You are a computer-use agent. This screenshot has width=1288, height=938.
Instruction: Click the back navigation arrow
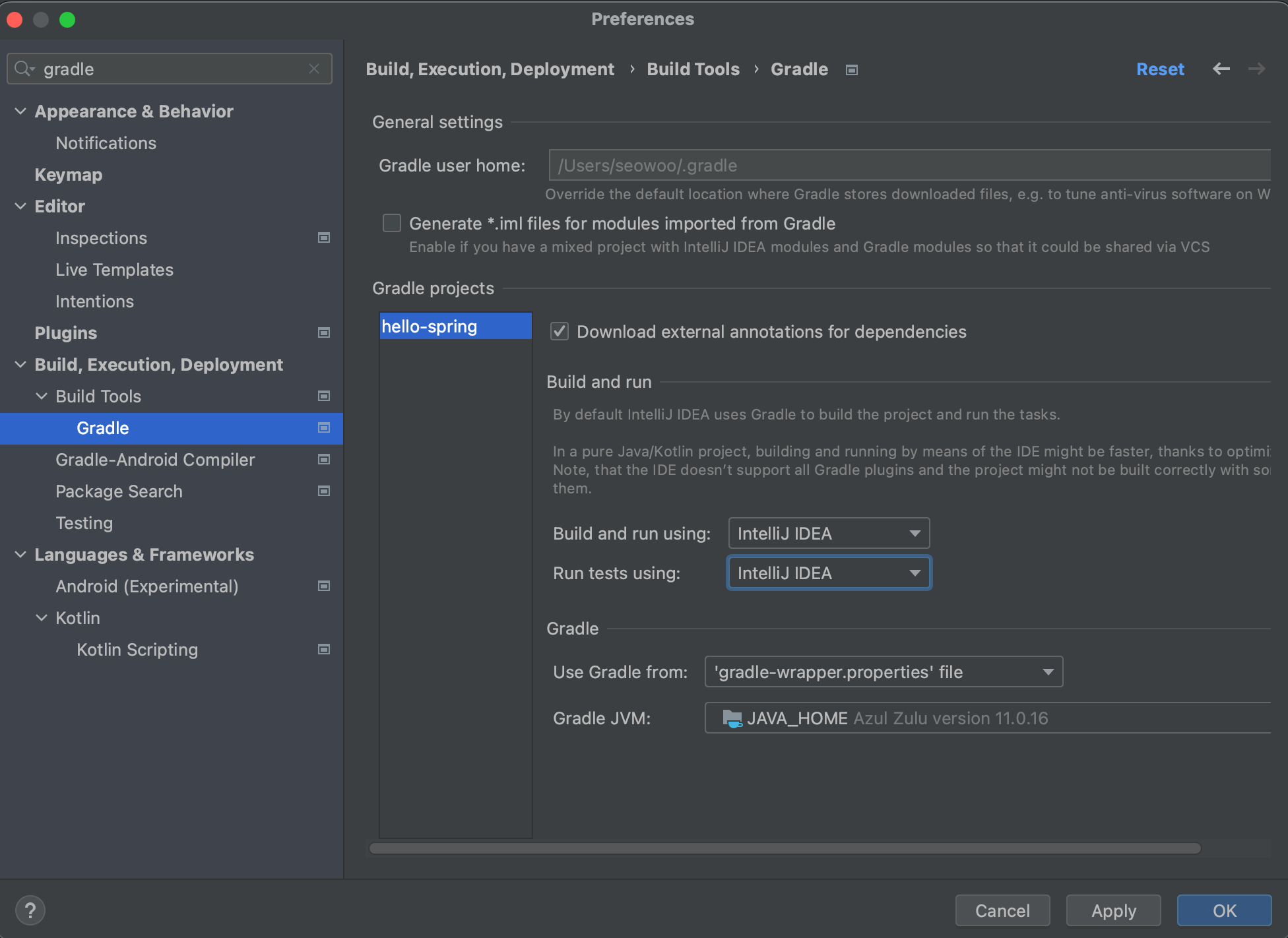coord(1221,69)
